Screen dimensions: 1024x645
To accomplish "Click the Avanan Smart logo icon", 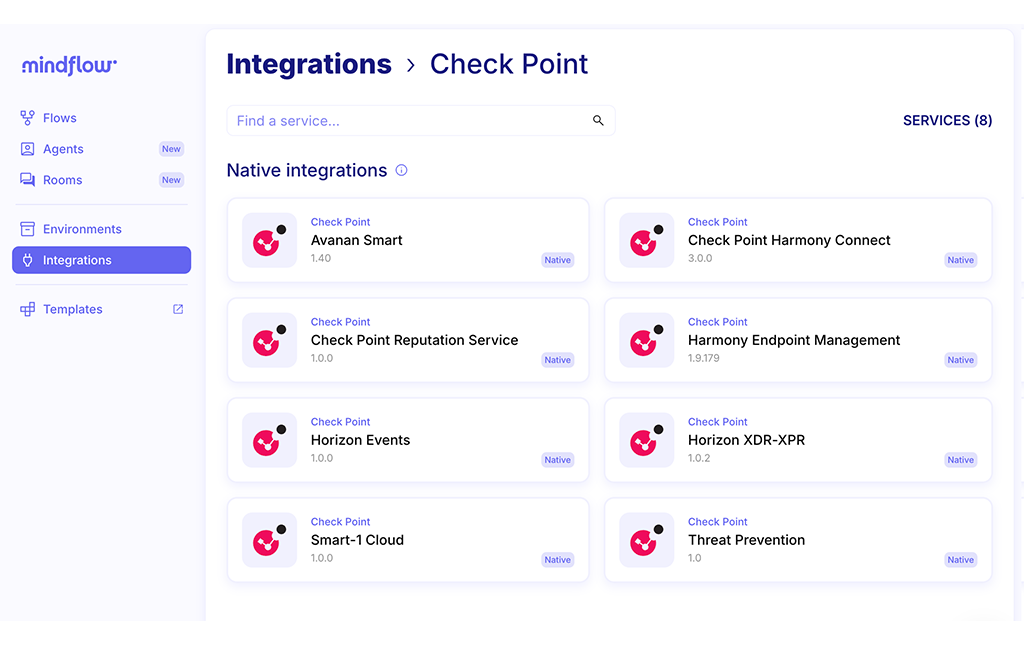I will pyautogui.click(x=270, y=240).
